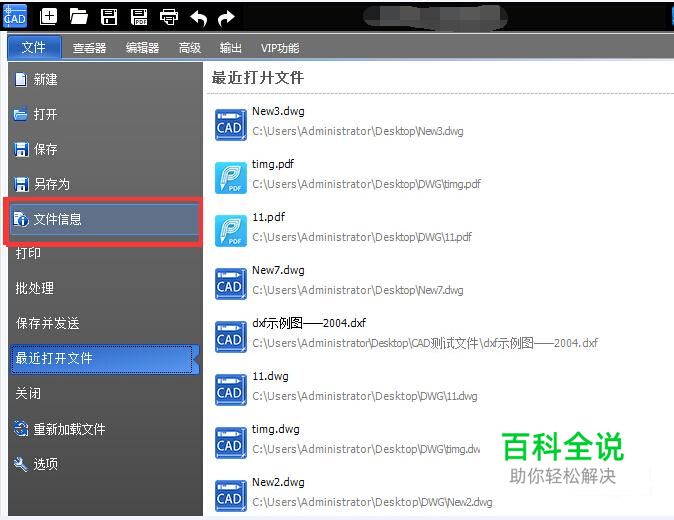
Task: Create new file from quick toolbar plus icon
Action: 48,17
